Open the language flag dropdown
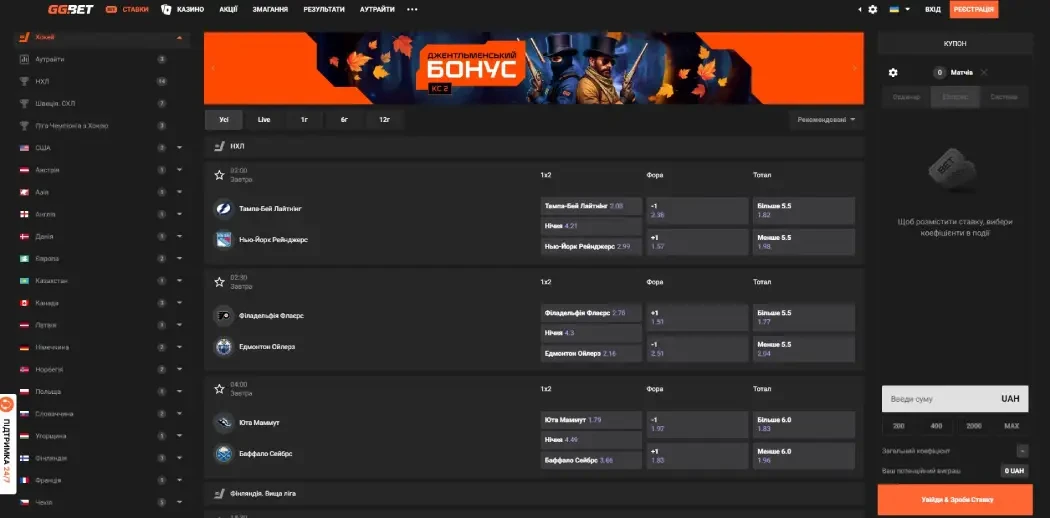 [x=899, y=9]
